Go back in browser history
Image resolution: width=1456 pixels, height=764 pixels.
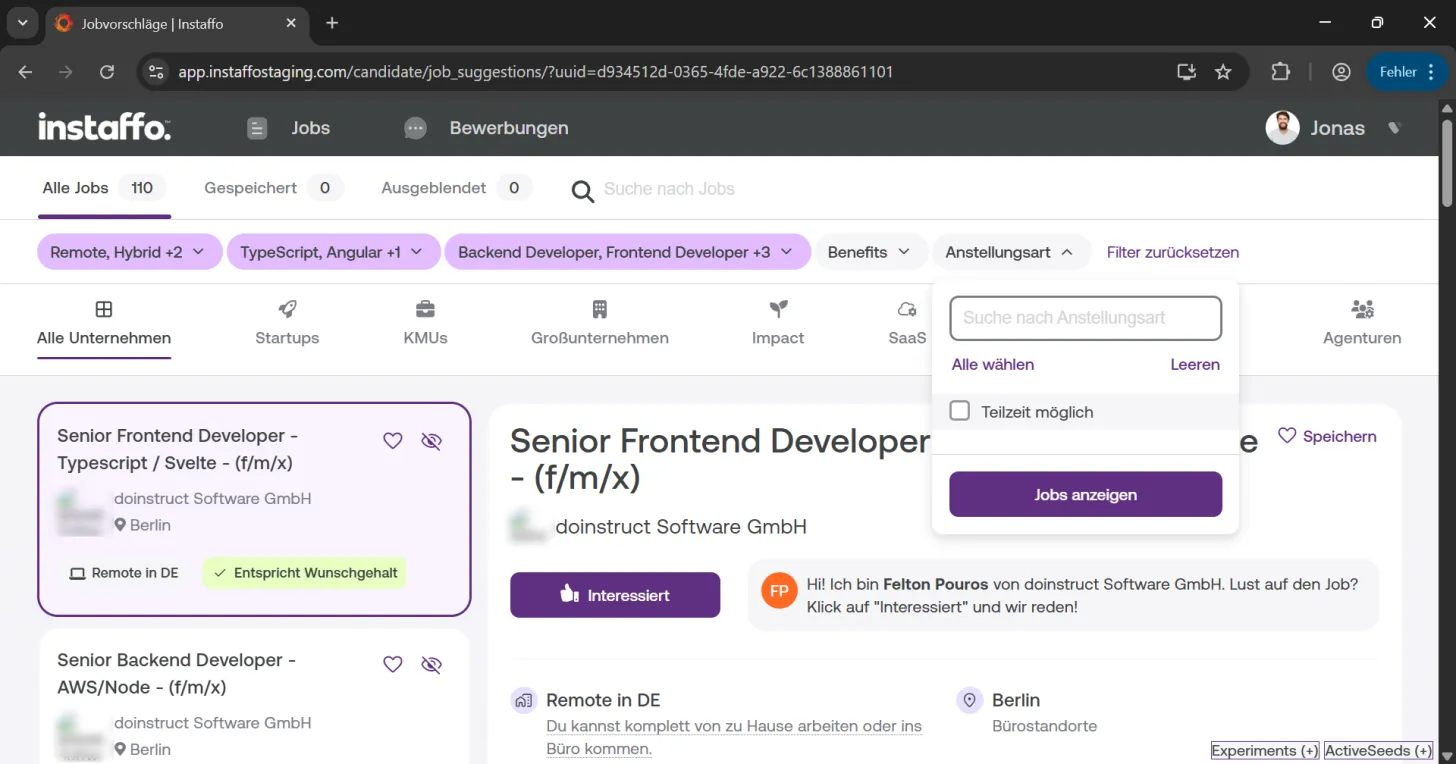(25, 72)
